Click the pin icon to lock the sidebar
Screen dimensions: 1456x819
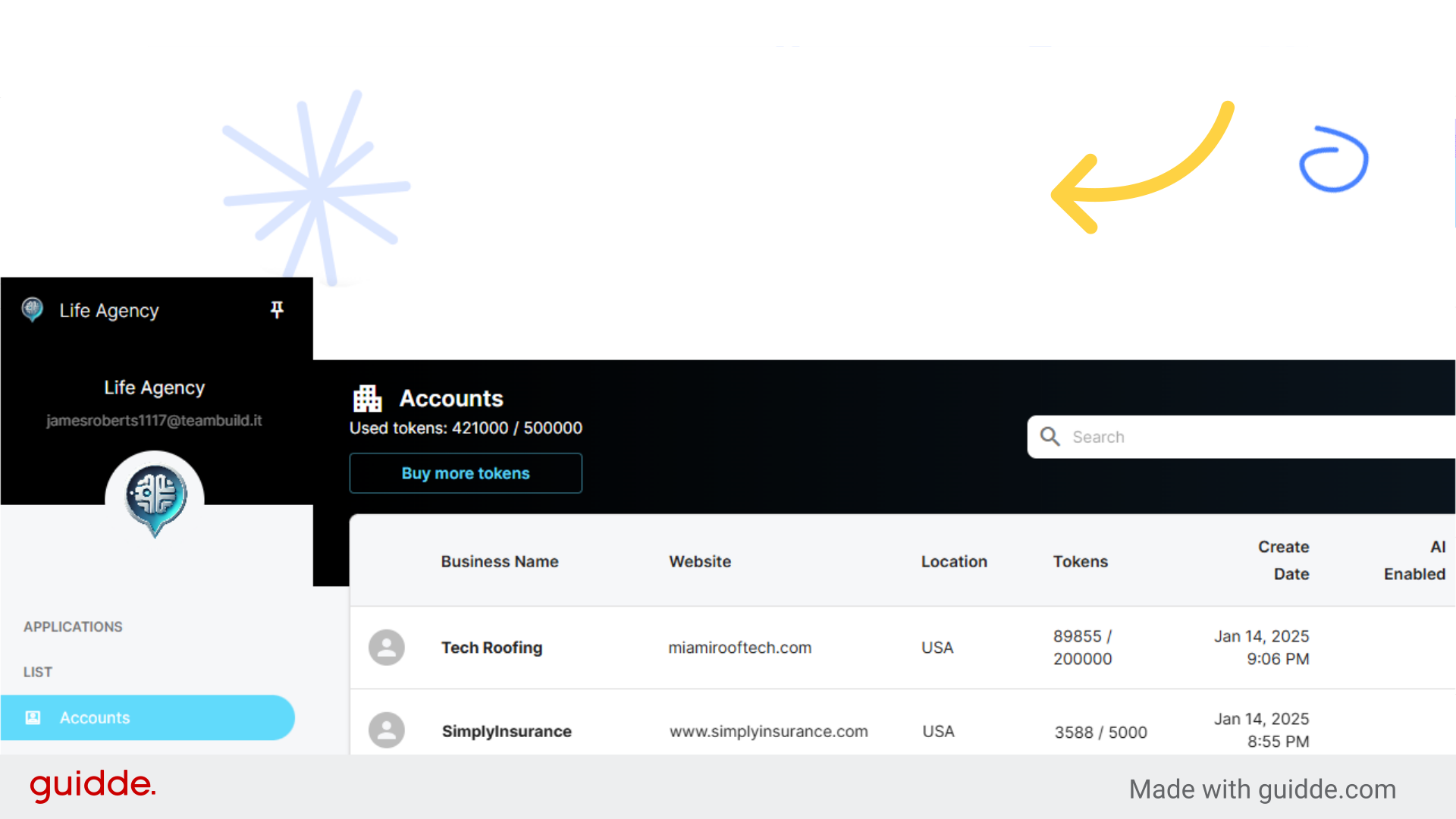point(277,309)
